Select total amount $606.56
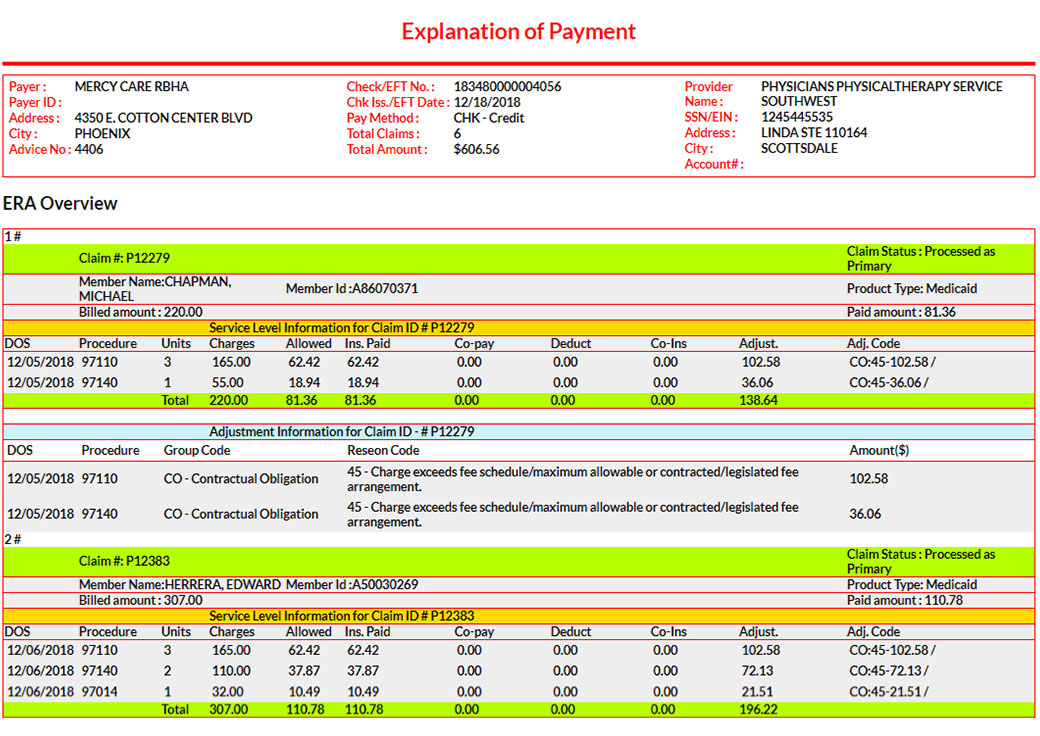The height and width of the screenshot is (736, 1040). pyautogui.click(x=476, y=149)
